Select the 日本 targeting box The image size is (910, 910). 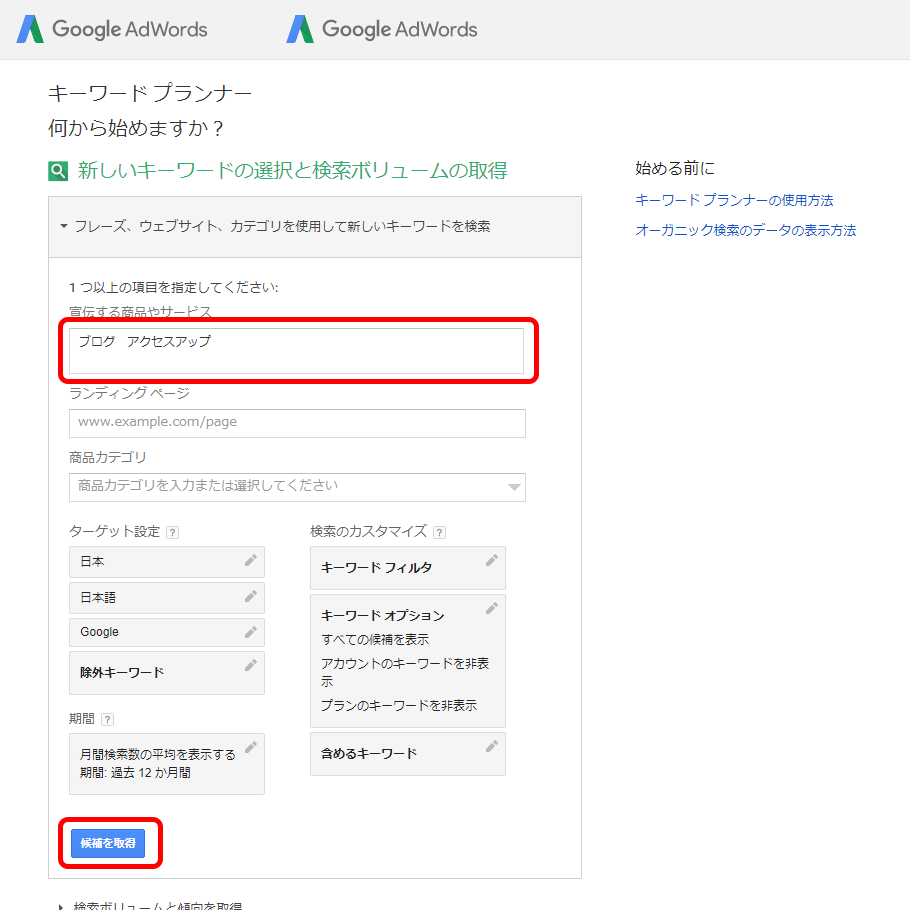coord(167,562)
